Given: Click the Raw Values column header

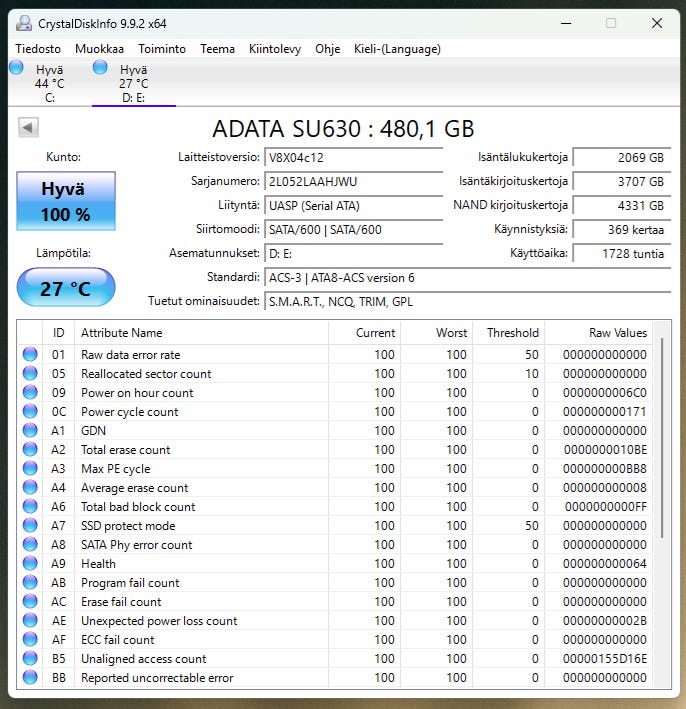Looking at the screenshot, I should pyautogui.click(x=599, y=333).
